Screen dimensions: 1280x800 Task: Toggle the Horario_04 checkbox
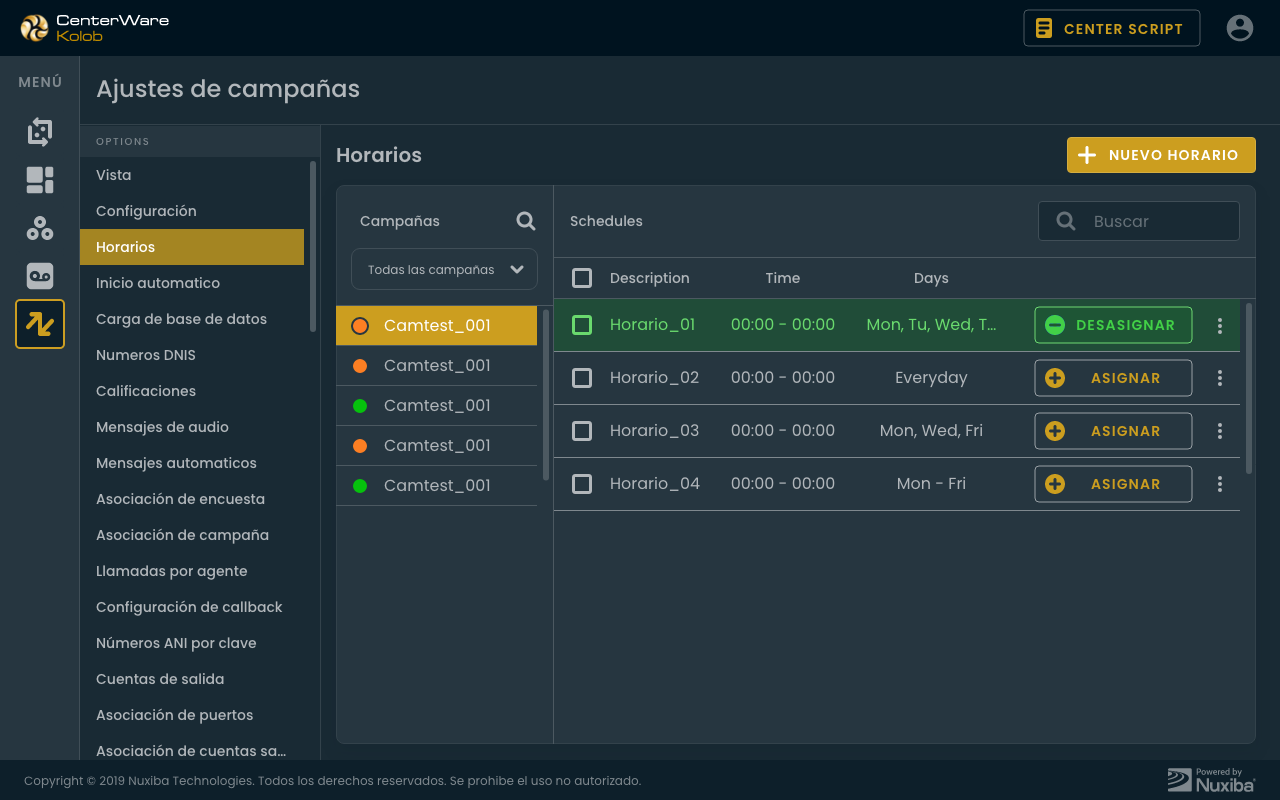tap(582, 484)
